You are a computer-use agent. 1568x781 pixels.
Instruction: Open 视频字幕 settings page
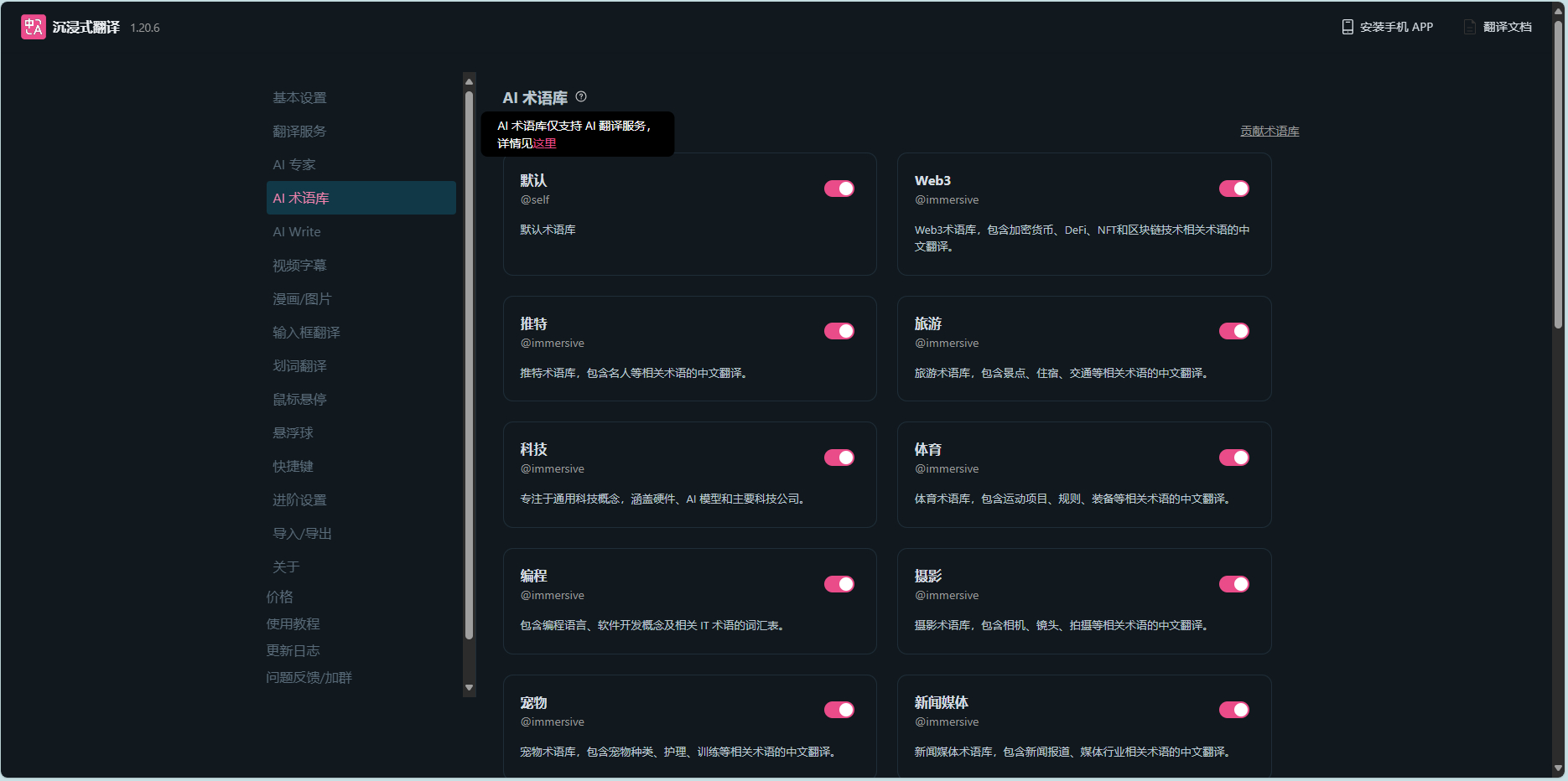[x=299, y=266]
